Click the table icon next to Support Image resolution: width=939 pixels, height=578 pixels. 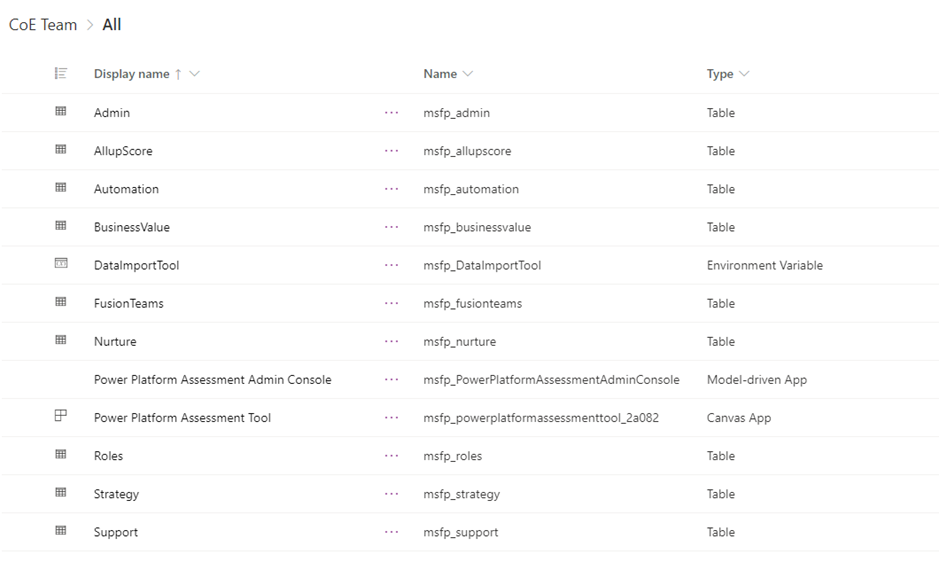[x=60, y=531]
